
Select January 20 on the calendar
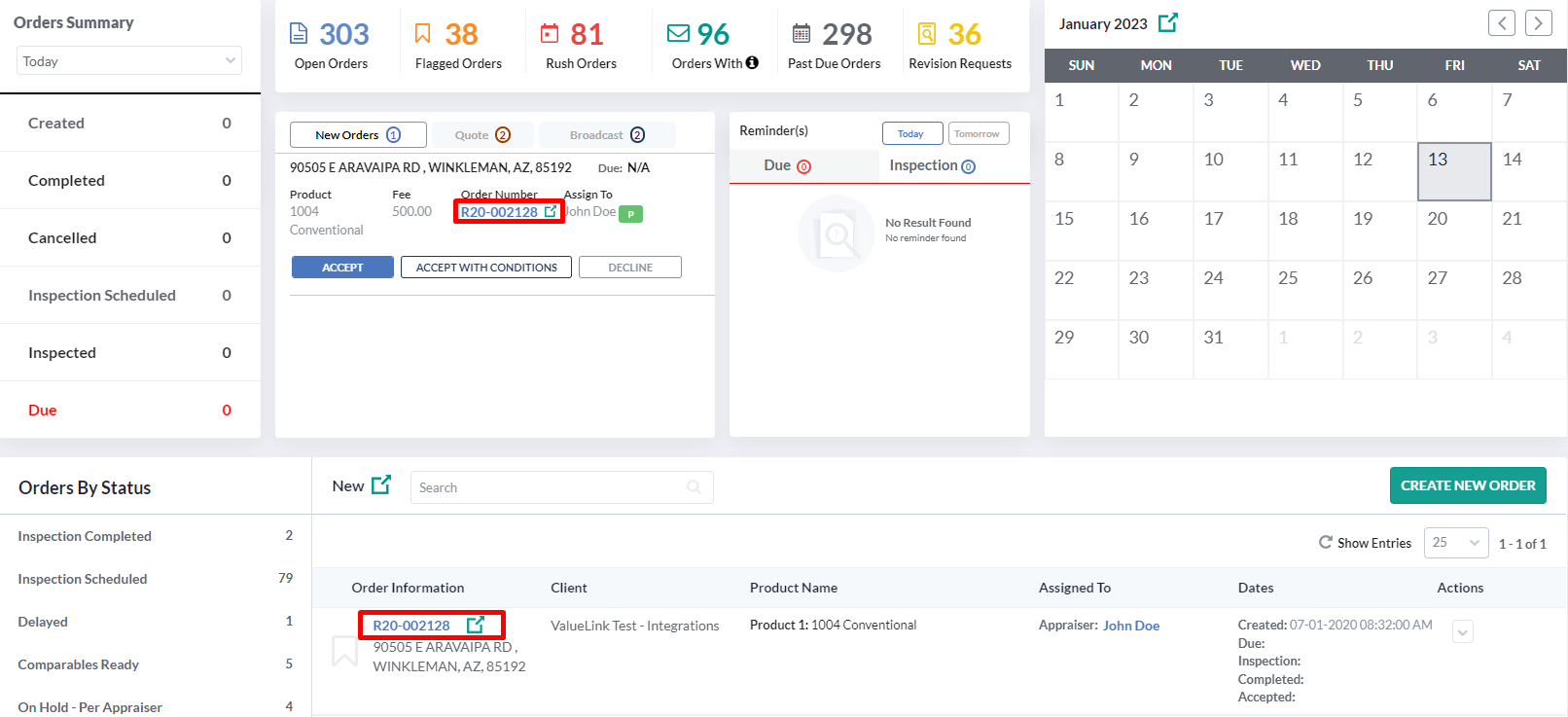point(1454,231)
